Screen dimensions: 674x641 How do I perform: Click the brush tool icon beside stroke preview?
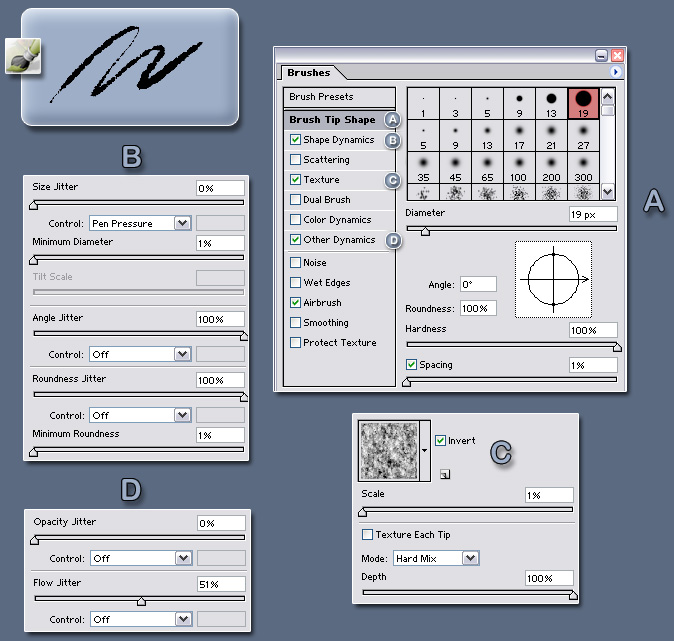21,58
